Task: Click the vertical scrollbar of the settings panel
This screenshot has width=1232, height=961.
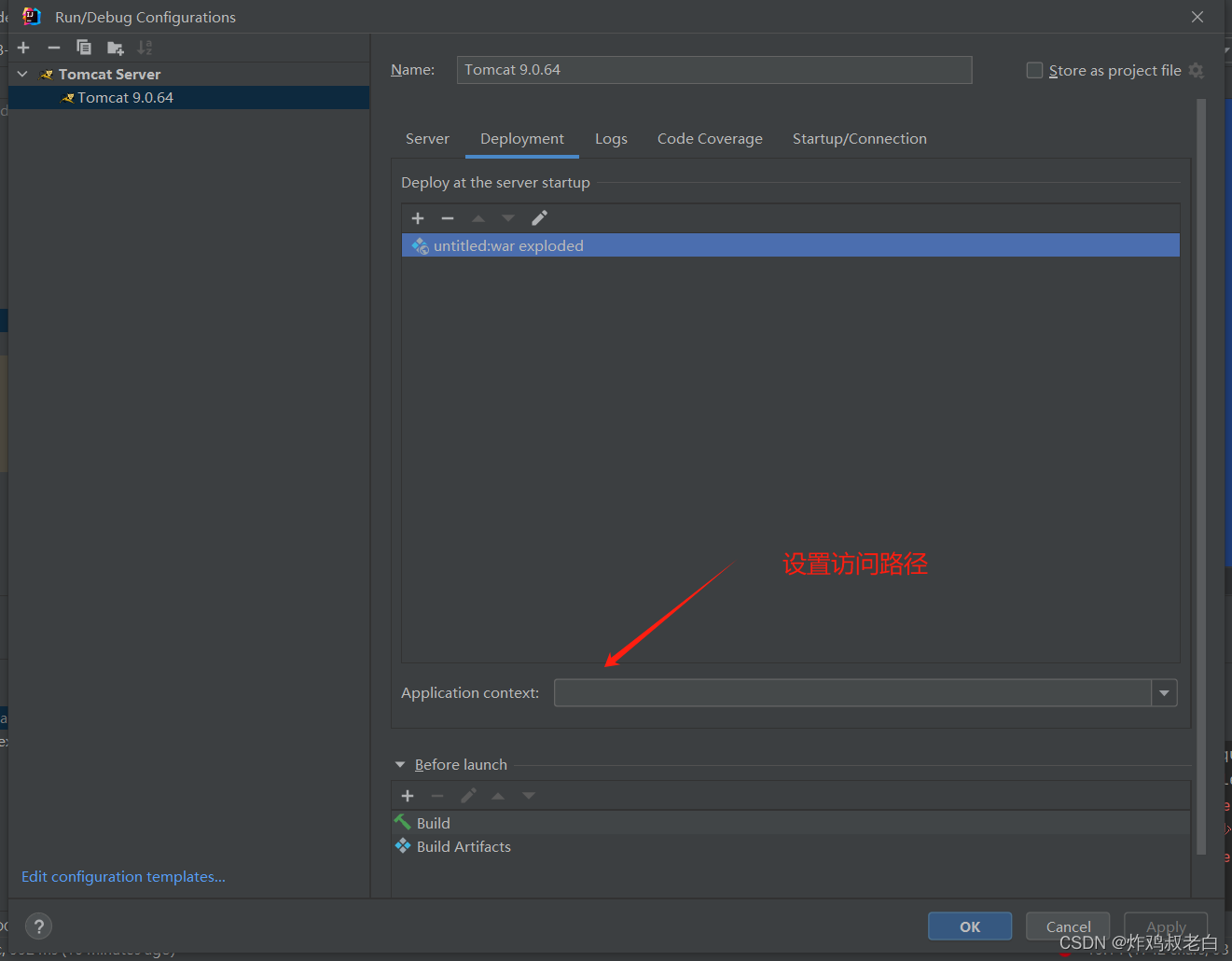Action: pos(1201,477)
